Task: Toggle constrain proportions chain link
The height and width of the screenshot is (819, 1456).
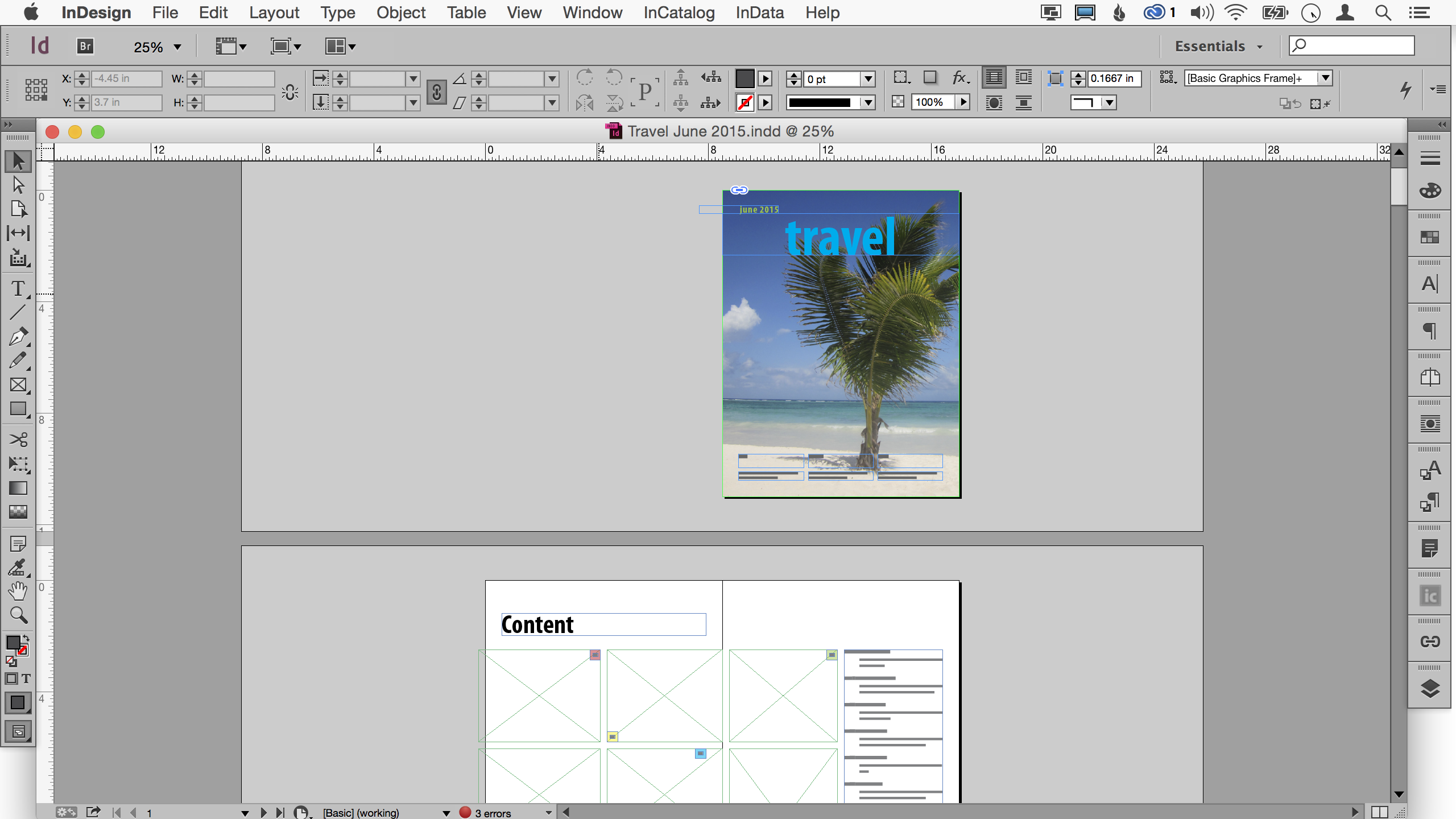Action: coord(436,91)
